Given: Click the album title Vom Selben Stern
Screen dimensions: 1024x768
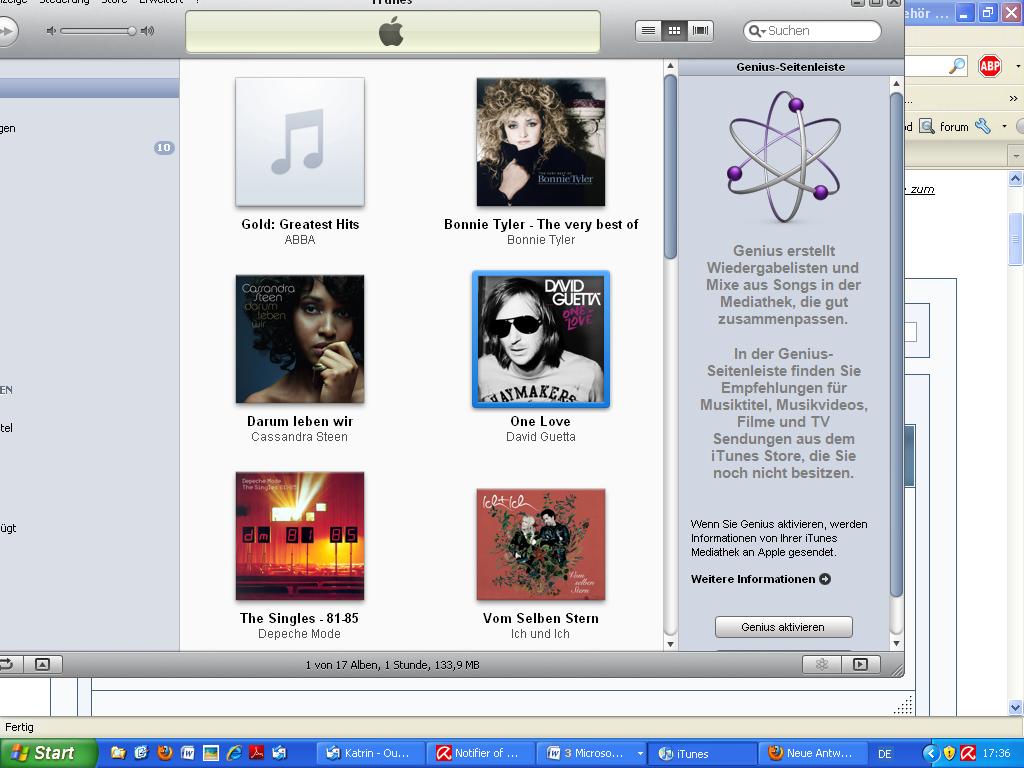Looking at the screenshot, I should tap(541, 618).
